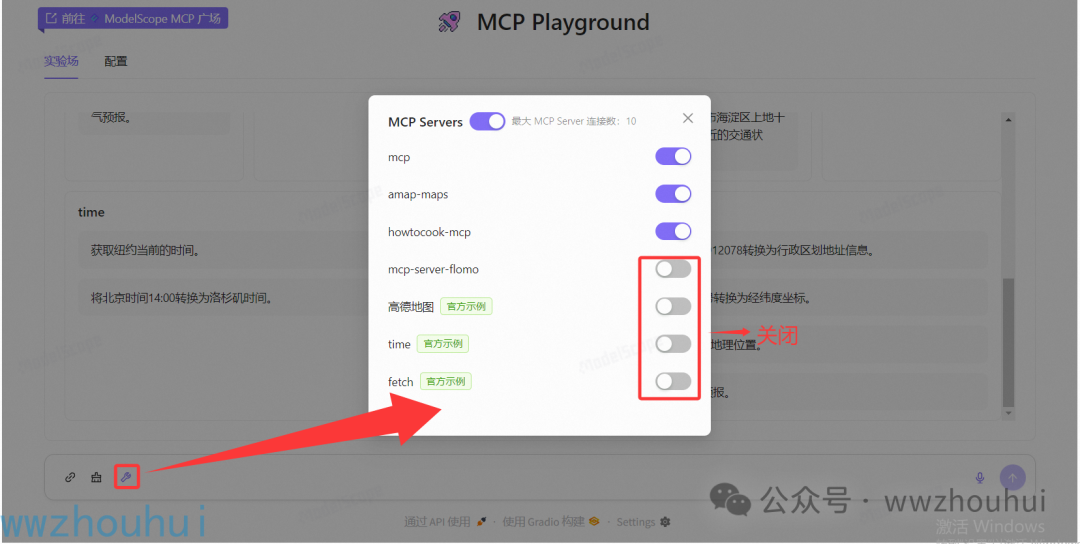The image size is (1080, 544).
Task: Click the 官方示例 tag next to fetch
Action: tap(446, 381)
